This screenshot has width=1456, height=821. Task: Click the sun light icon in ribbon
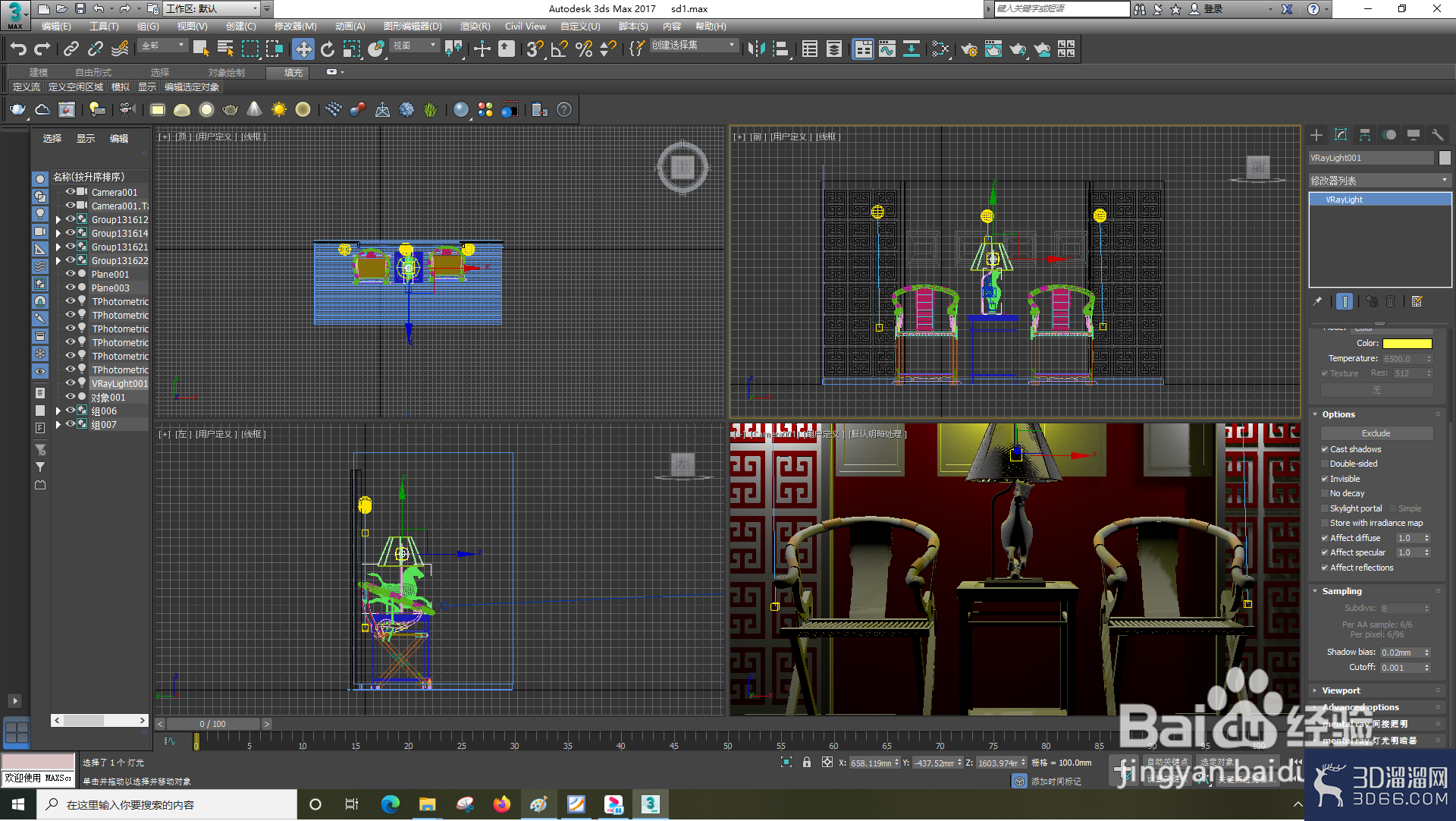(279, 110)
